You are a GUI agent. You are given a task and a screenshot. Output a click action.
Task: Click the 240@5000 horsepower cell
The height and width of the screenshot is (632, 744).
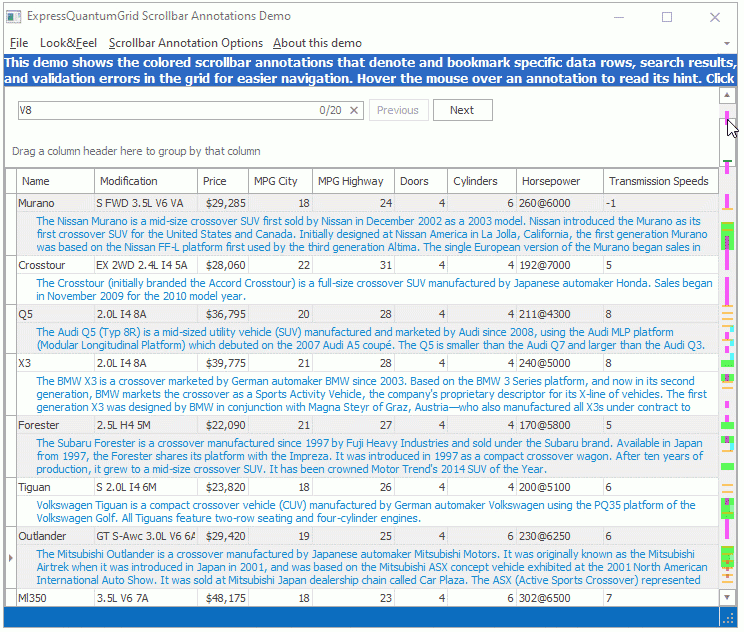point(560,363)
